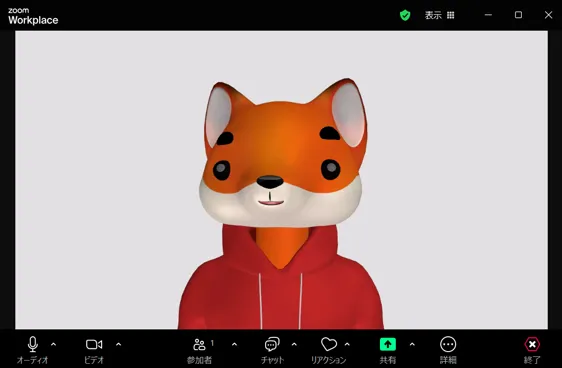Screen dimensions: 562x368
Task: Open the チャット chat panel
Action: pyautogui.click(x=272, y=344)
